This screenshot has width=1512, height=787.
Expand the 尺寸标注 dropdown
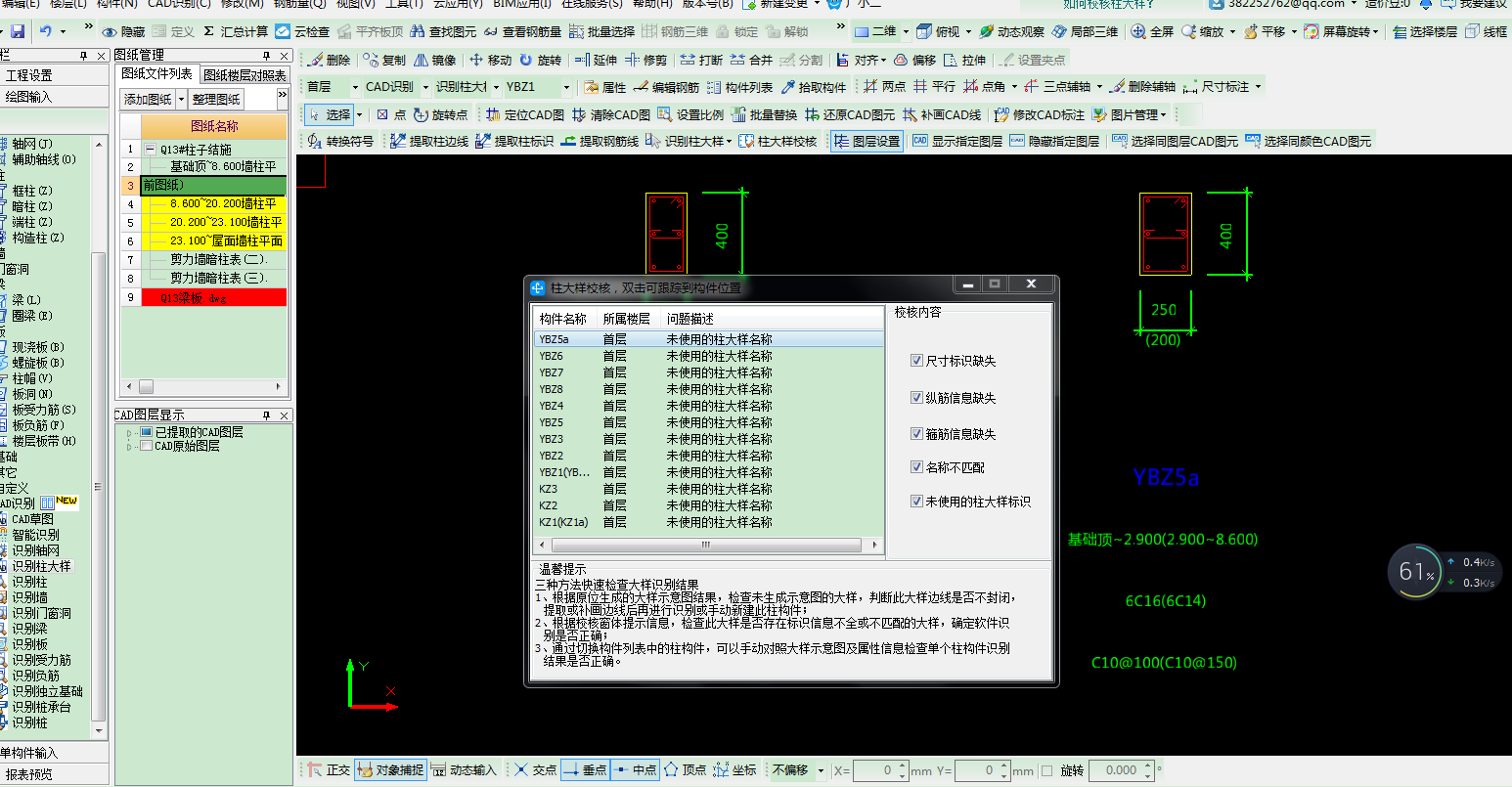coord(1258,87)
